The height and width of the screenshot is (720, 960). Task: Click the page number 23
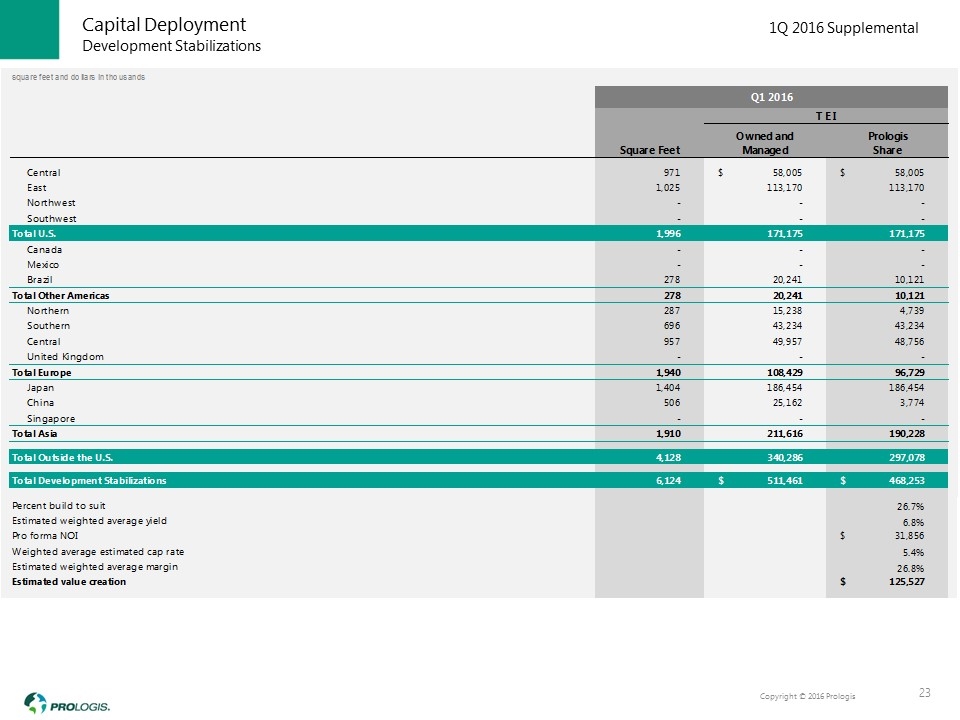926,693
